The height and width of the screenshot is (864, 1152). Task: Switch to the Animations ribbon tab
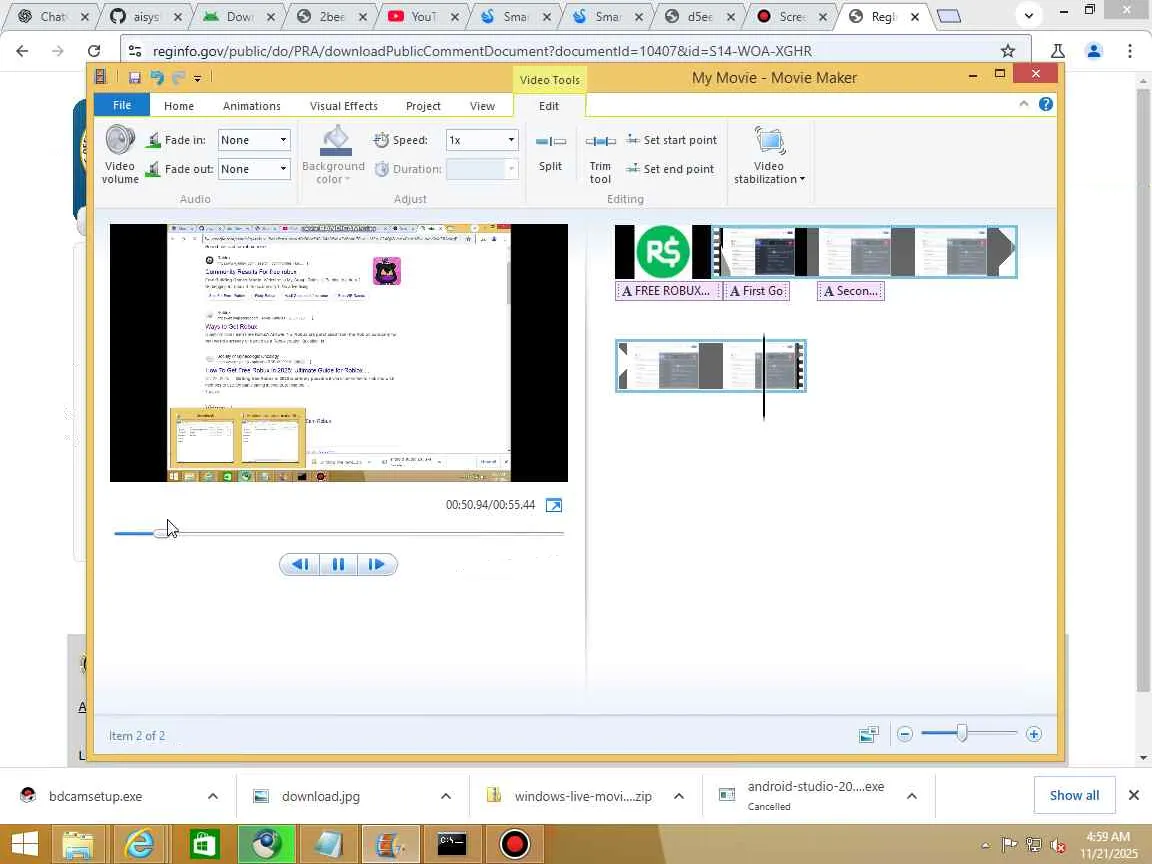point(252,106)
